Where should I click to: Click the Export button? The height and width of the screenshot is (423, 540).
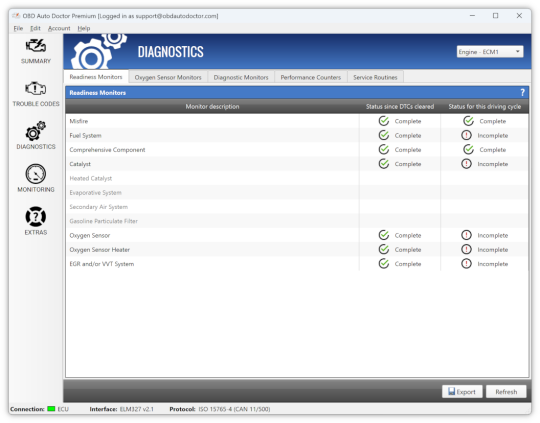462,392
